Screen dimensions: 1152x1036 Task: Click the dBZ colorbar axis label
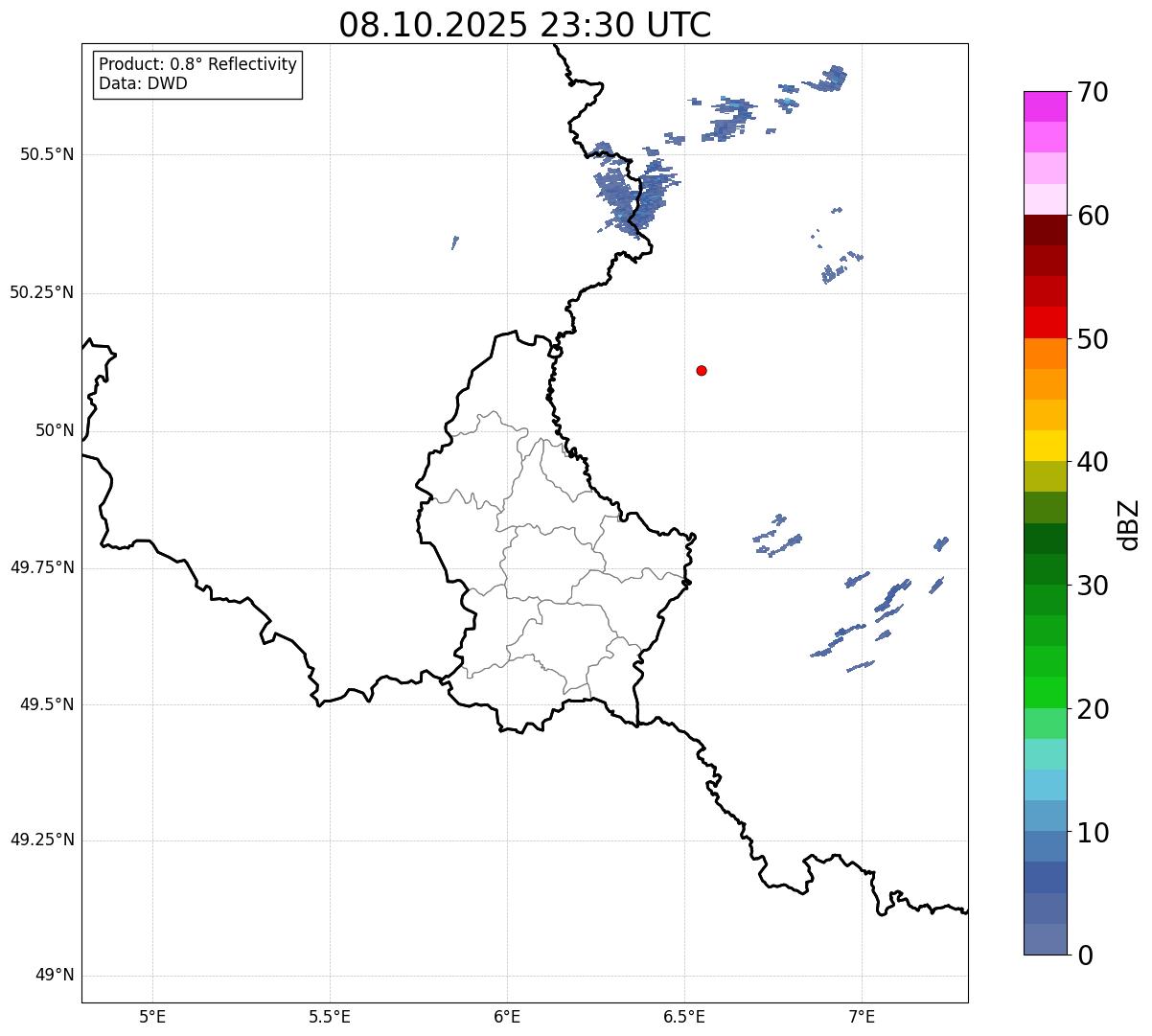pyautogui.click(x=1129, y=523)
